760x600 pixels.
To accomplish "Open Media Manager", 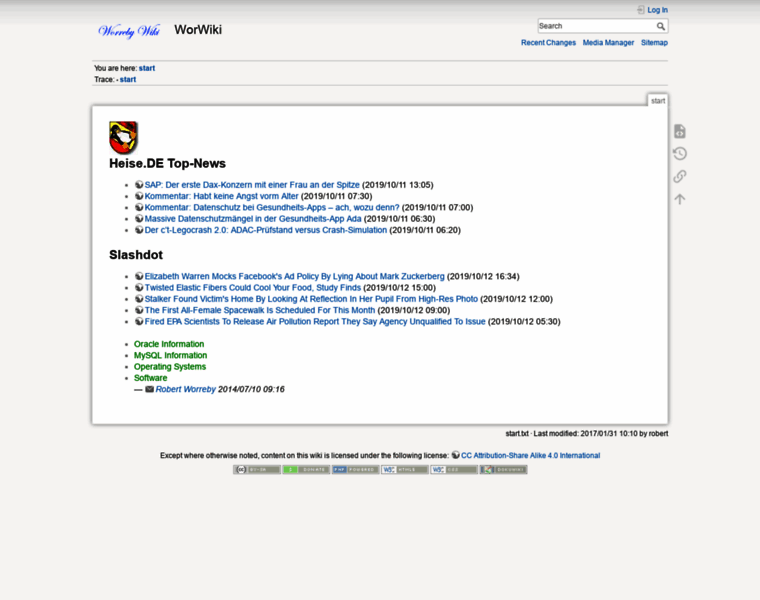I will point(608,43).
